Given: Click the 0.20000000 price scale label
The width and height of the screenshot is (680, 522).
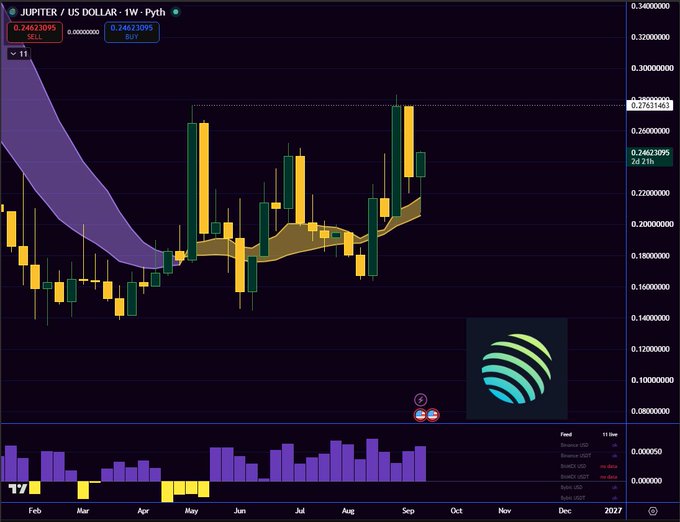Looking at the screenshot, I should (x=652, y=224).
